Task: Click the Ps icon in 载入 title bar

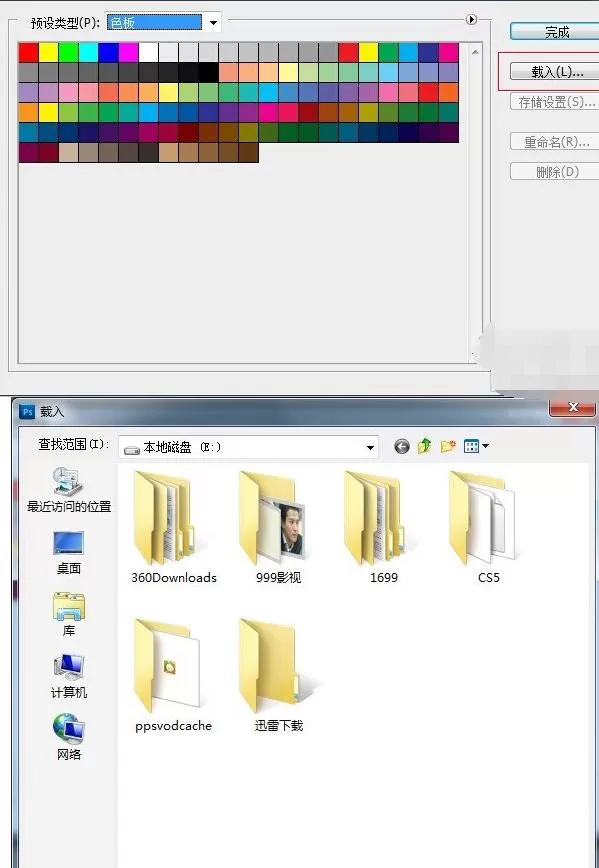Action: (27, 412)
